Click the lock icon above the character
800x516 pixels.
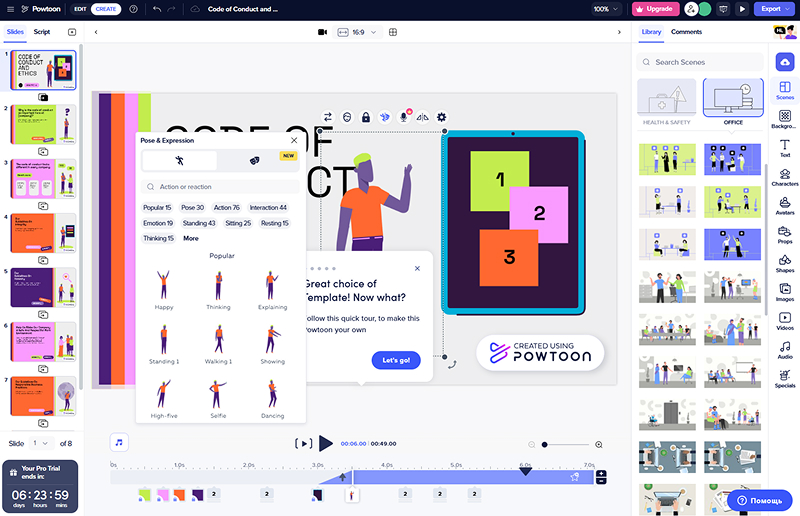[366, 117]
